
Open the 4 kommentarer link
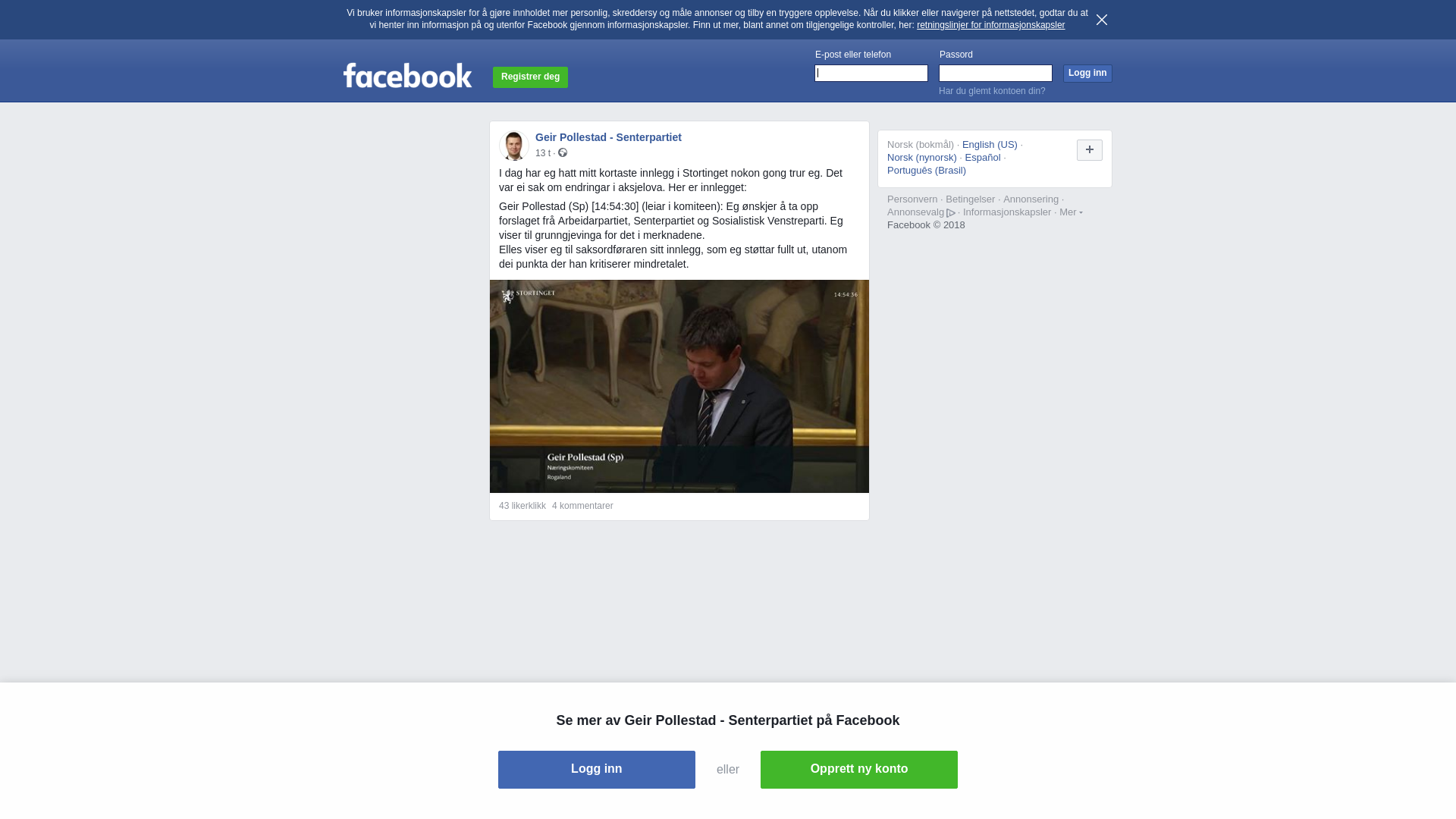[582, 506]
